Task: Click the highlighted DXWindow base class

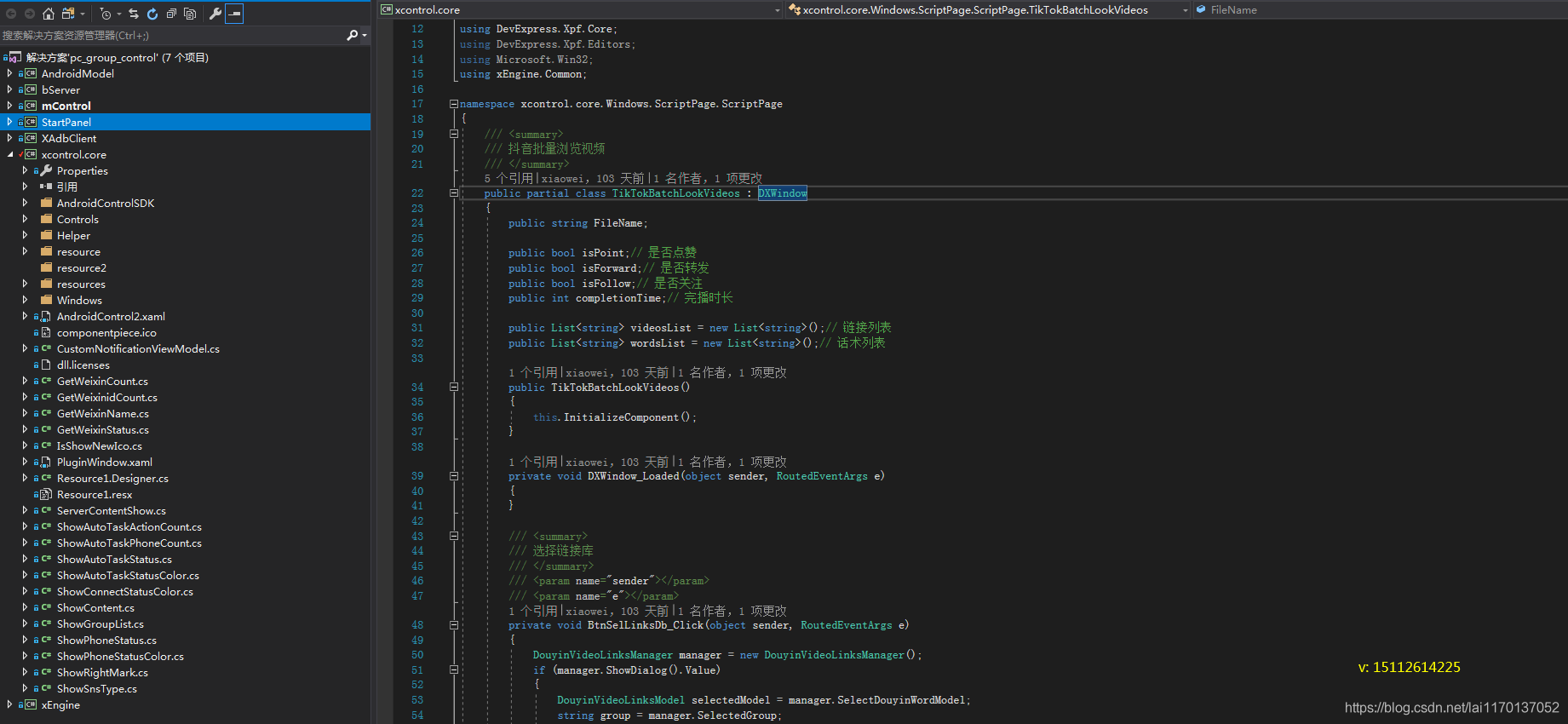Action: pos(782,193)
